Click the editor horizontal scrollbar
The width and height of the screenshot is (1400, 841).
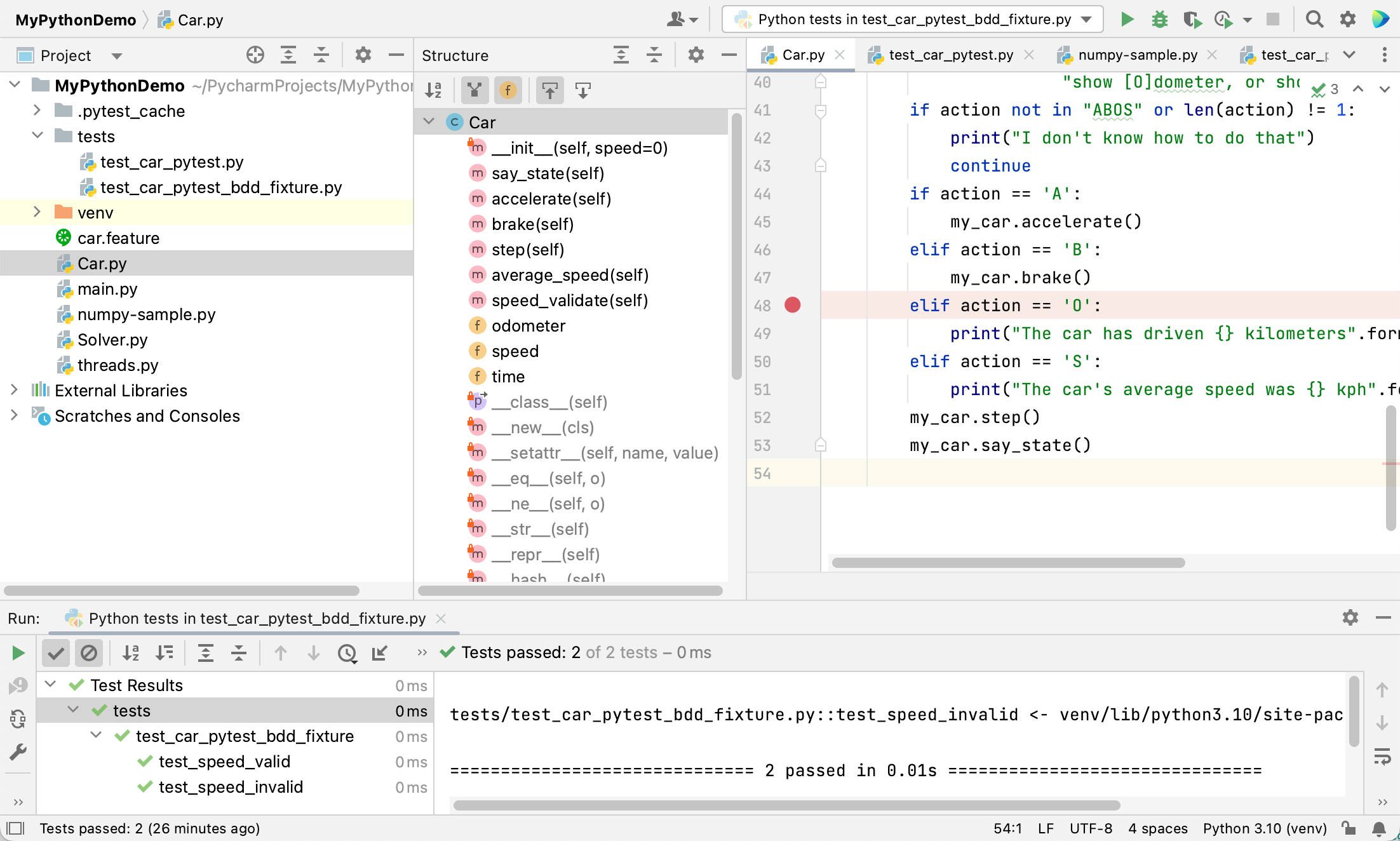coord(1007,563)
